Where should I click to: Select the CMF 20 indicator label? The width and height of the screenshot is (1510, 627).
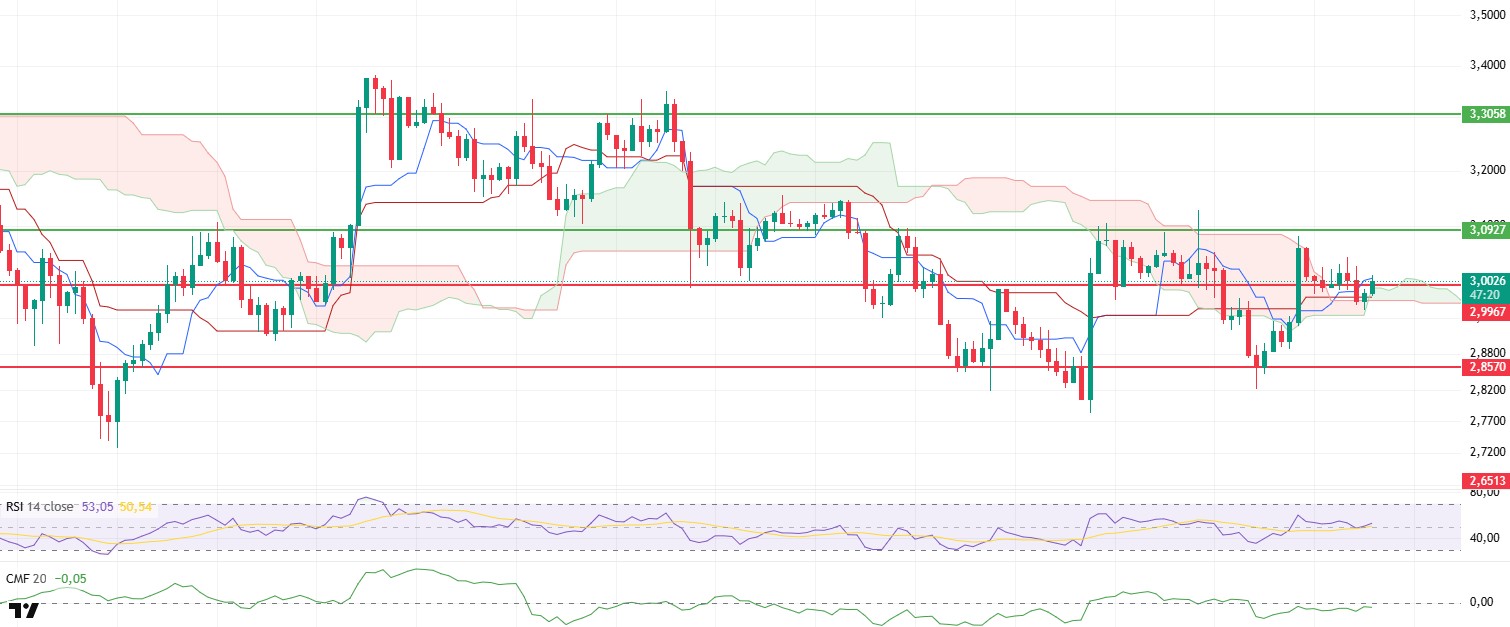(26, 578)
